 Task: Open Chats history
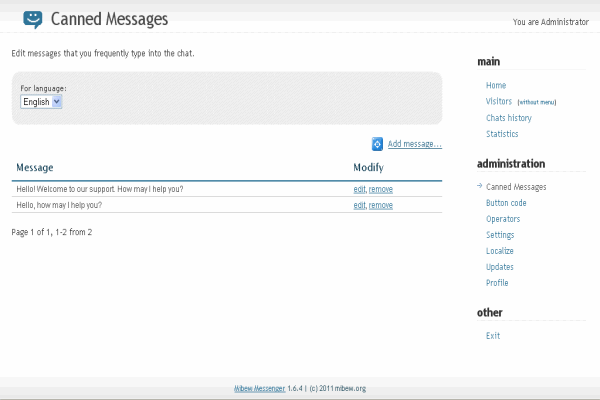coord(509,118)
